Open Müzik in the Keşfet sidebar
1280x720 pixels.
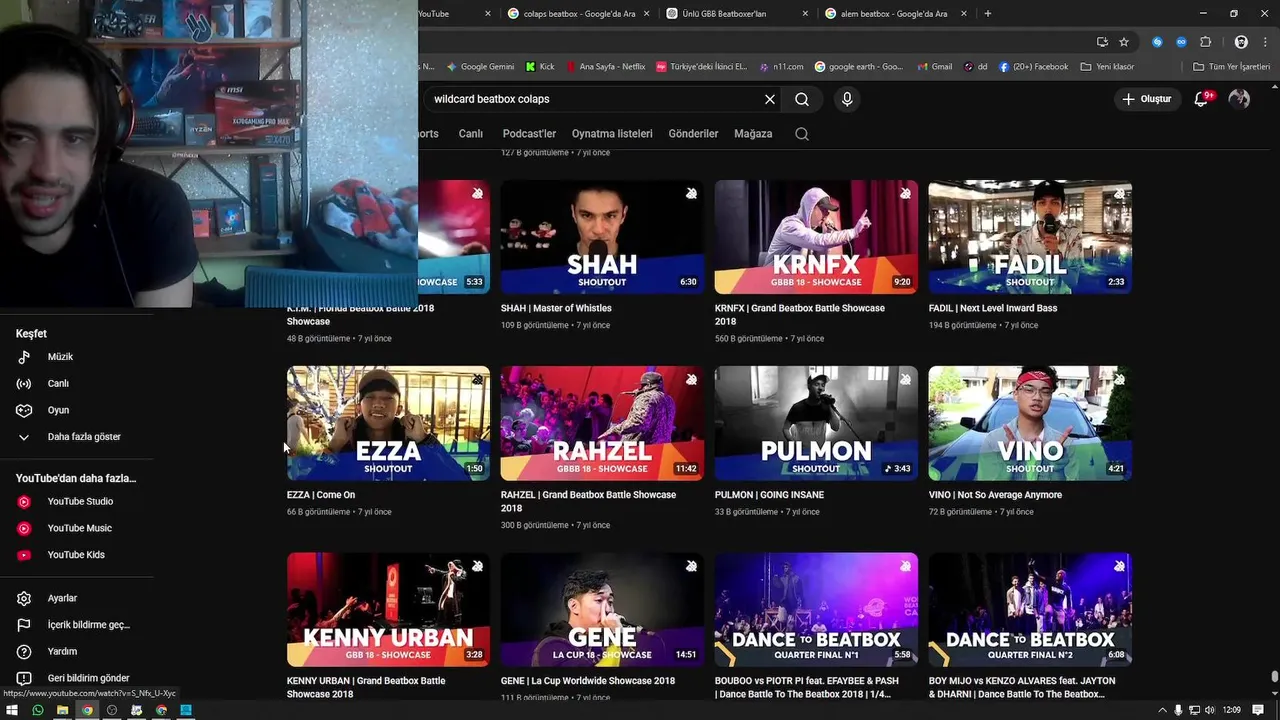pyautogui.click(x=77, y=357)
